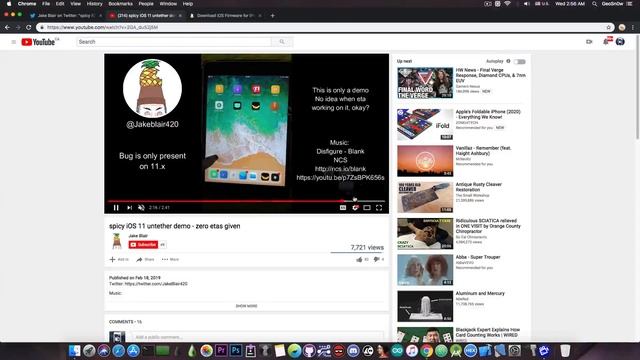Subscribe to Jake Blair's channel

click(x=143, y=244)
